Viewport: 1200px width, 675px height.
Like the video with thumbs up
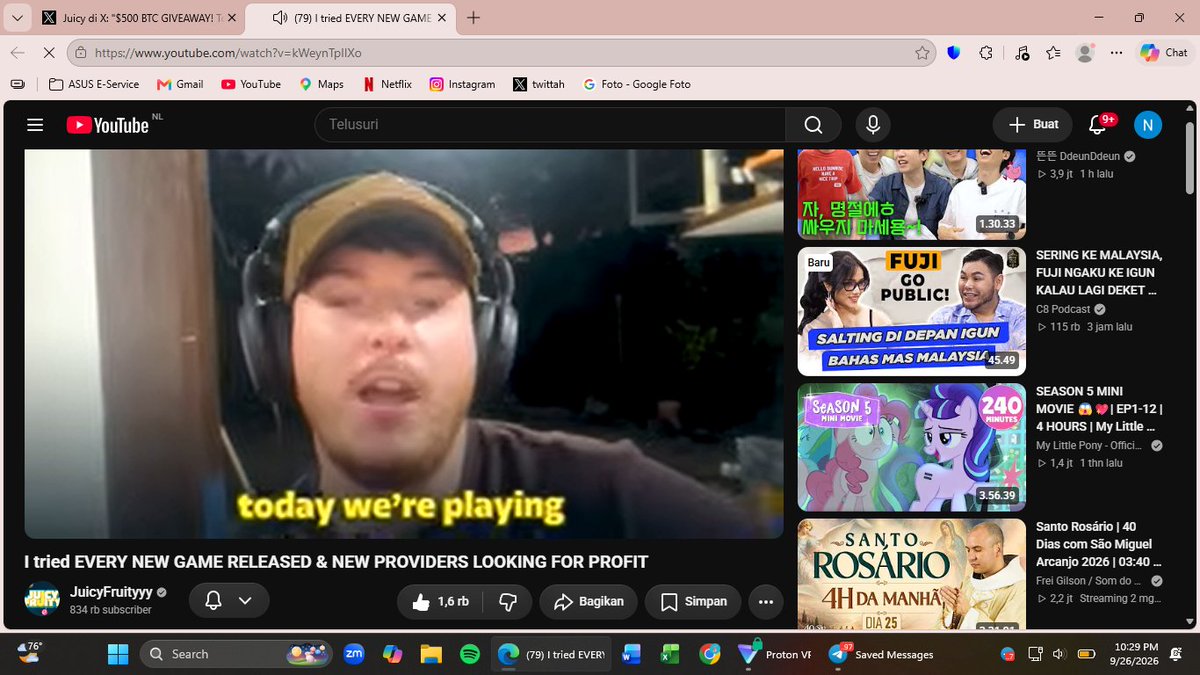coord(440,601)
